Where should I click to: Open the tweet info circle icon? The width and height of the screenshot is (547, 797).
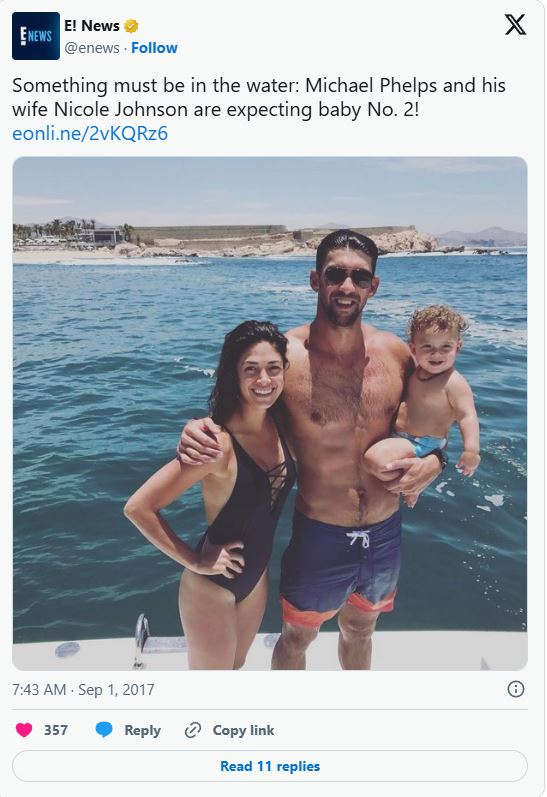point(515,689)
